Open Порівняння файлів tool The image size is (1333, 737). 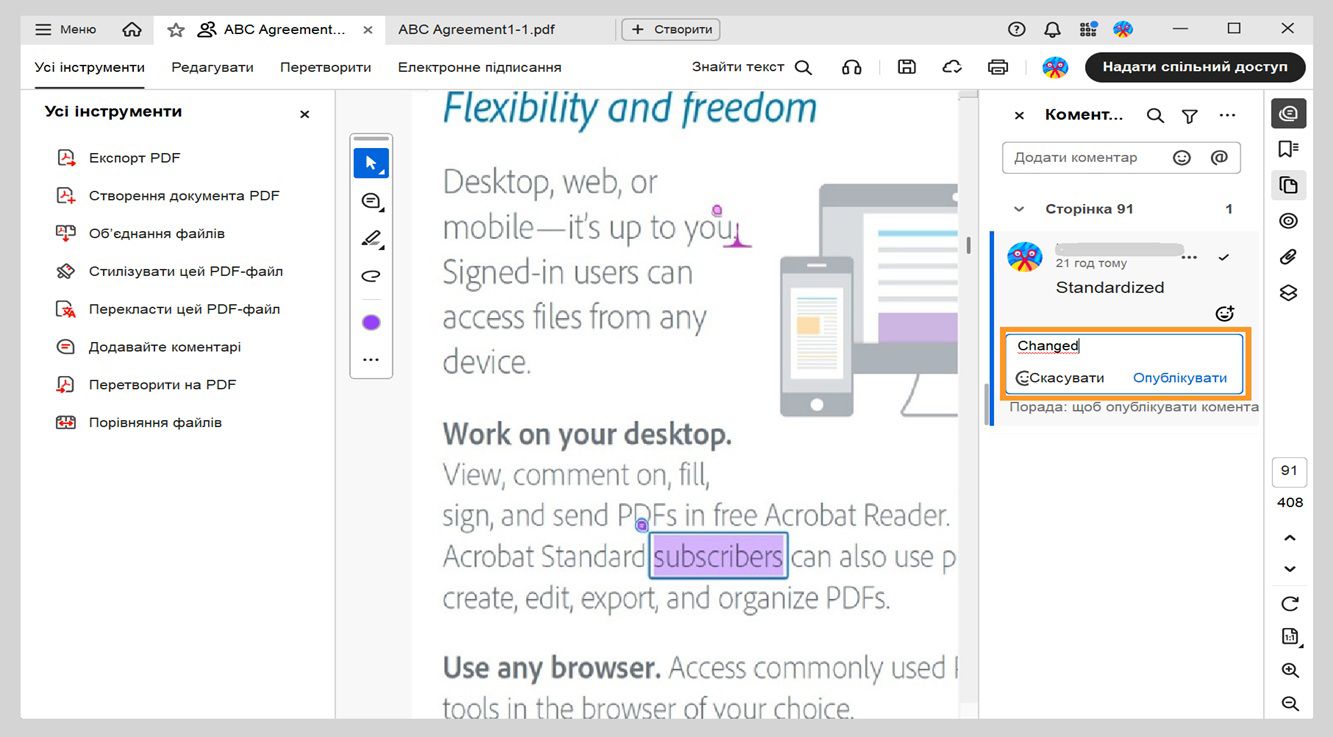[x=140, y=423]
